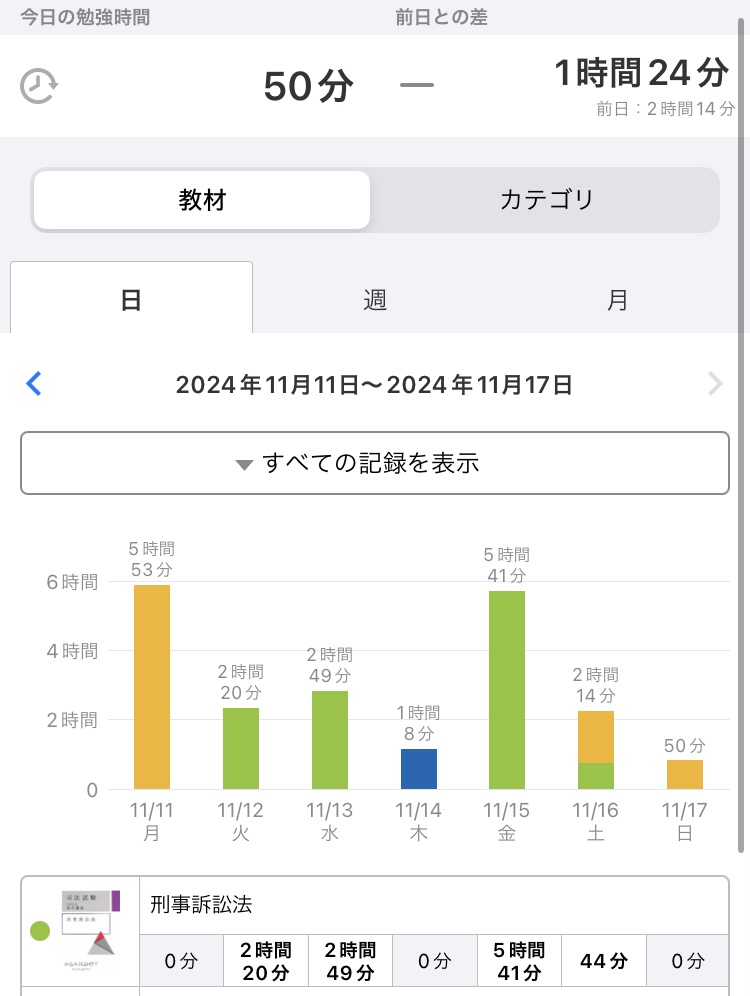Tap the grayed-out next week chevron

pyautogui.click(x=714, y=384)
